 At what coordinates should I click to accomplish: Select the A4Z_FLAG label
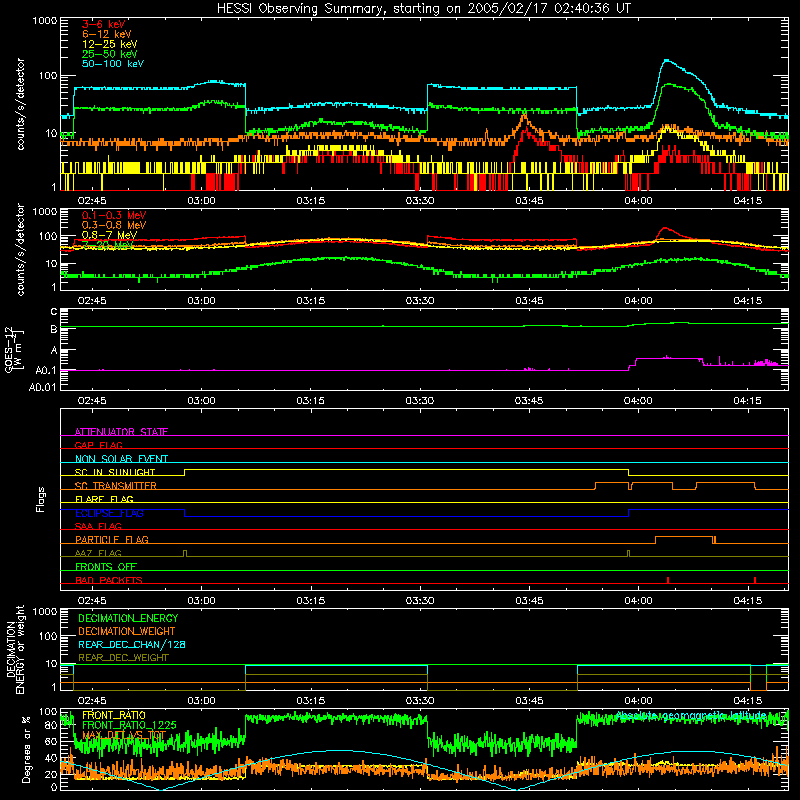click(98, 553)
